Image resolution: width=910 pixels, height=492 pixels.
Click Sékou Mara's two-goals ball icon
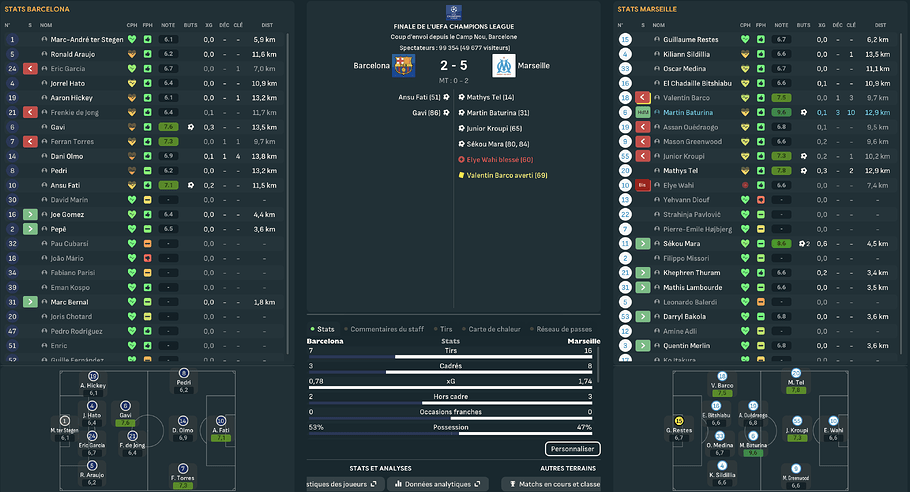[x=804, y=244]
